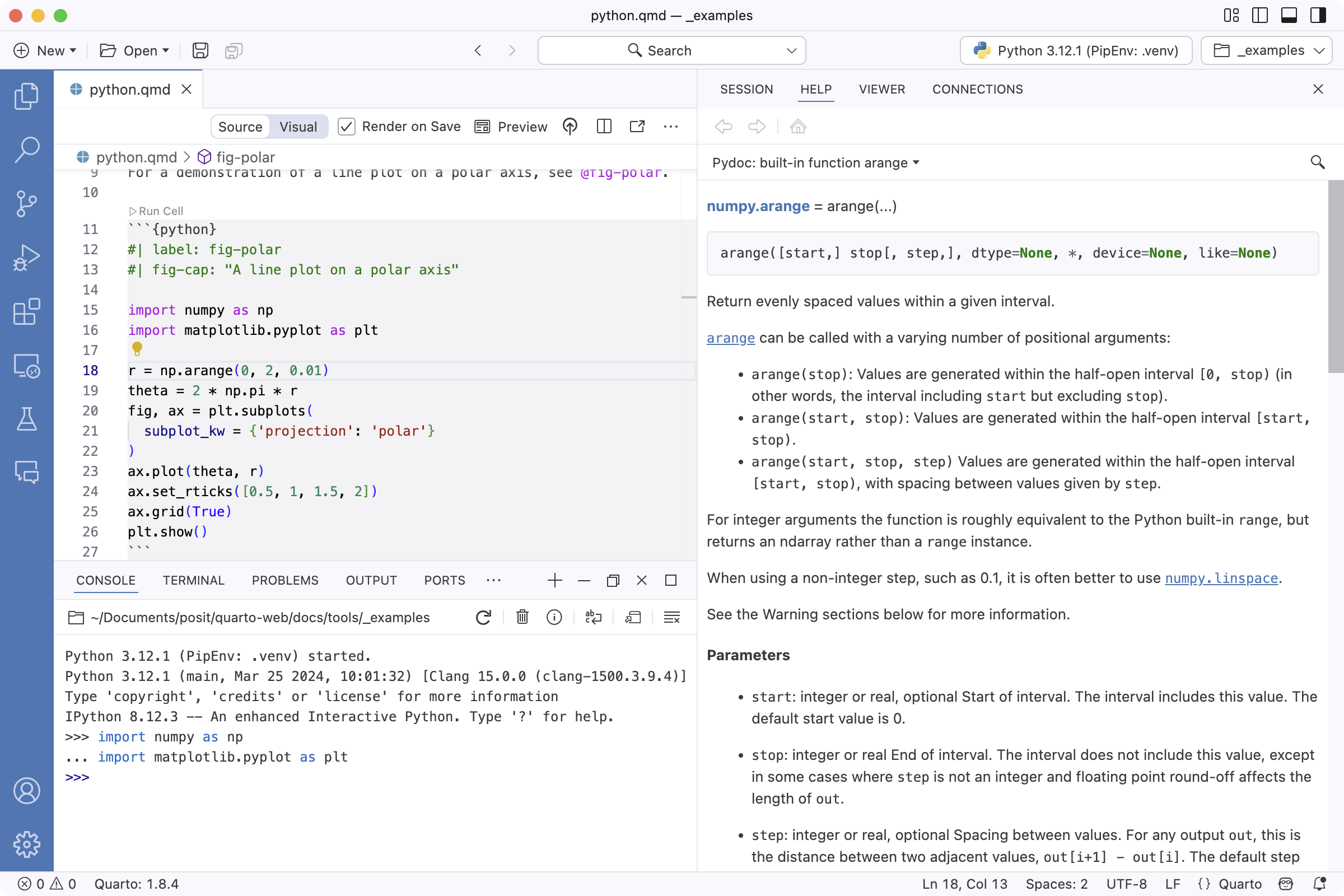Open the CONNECTIONS tab in the right panel
The image size is (1344, 896).
[977, 89]
